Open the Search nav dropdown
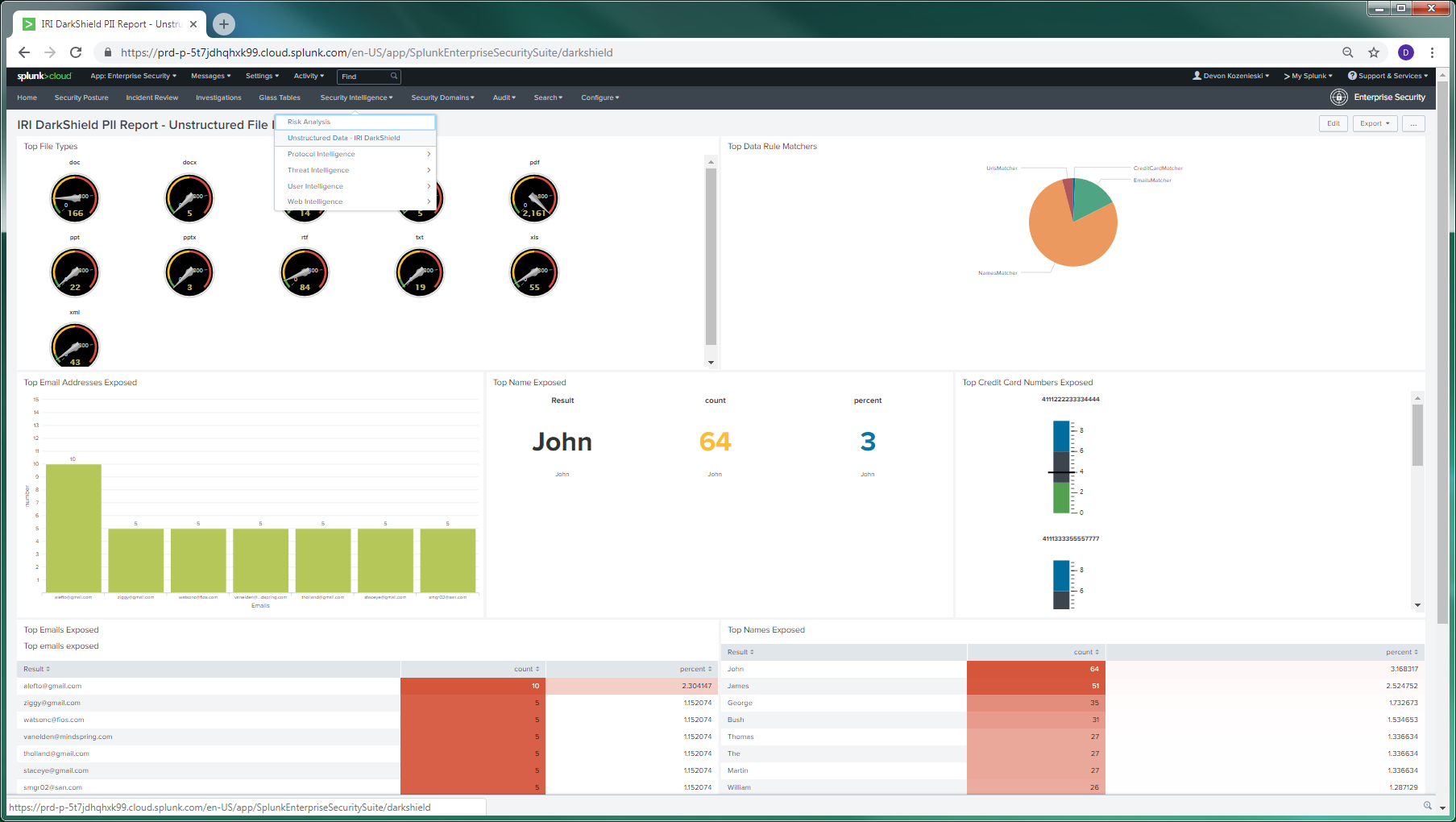The height and width of the screenshot is (822, 1456). click(x=548, y=98)
